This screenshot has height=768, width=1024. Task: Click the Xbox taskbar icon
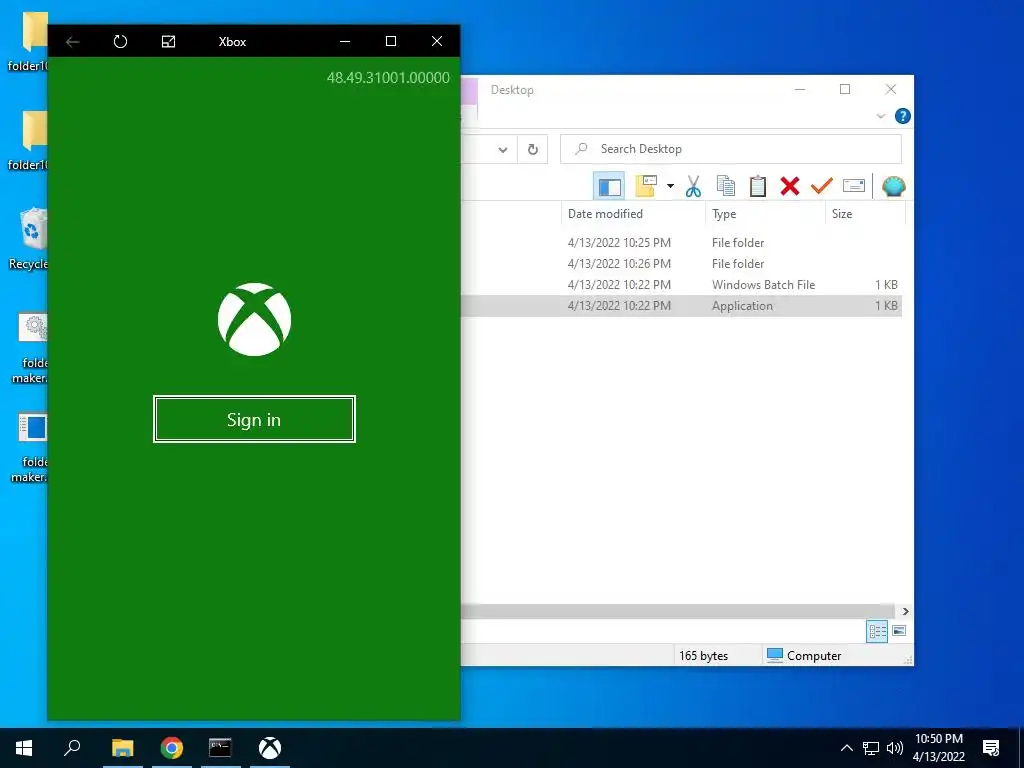click(x=270, y=748)
